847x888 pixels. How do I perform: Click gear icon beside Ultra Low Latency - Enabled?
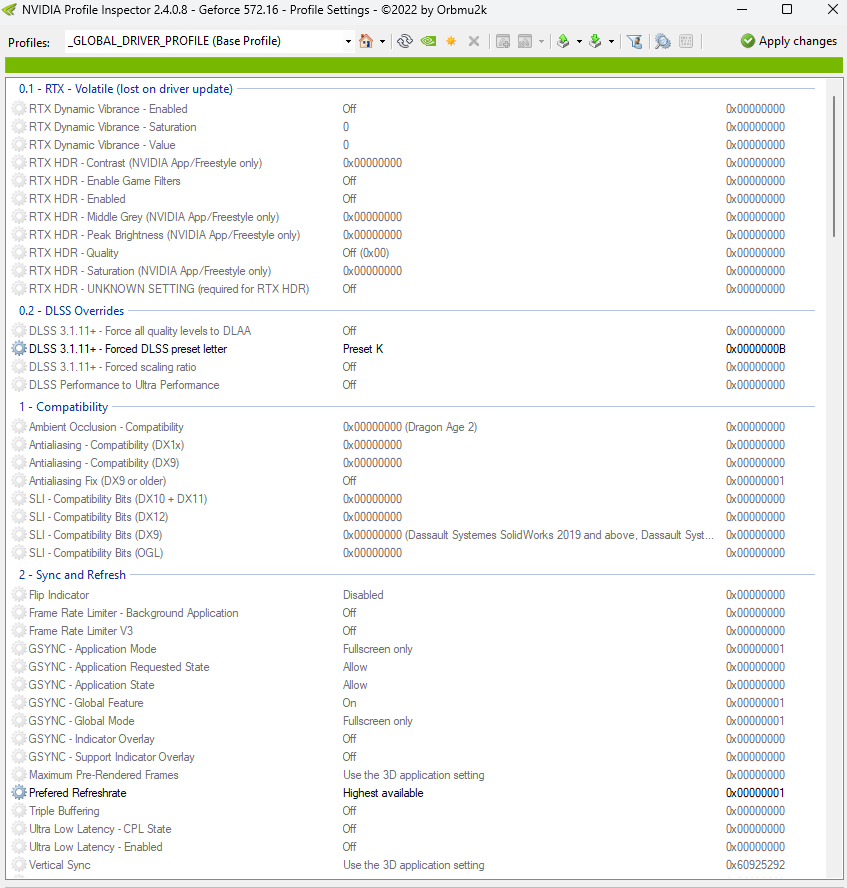click(x=19, y=847)
